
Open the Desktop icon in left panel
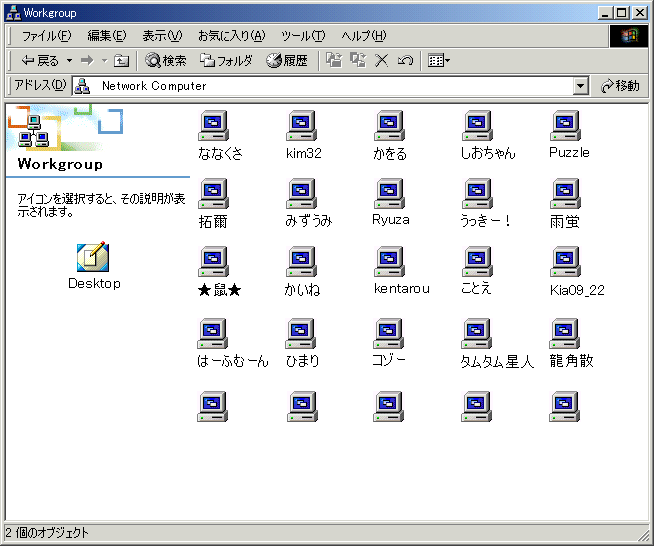pos(93,258)
